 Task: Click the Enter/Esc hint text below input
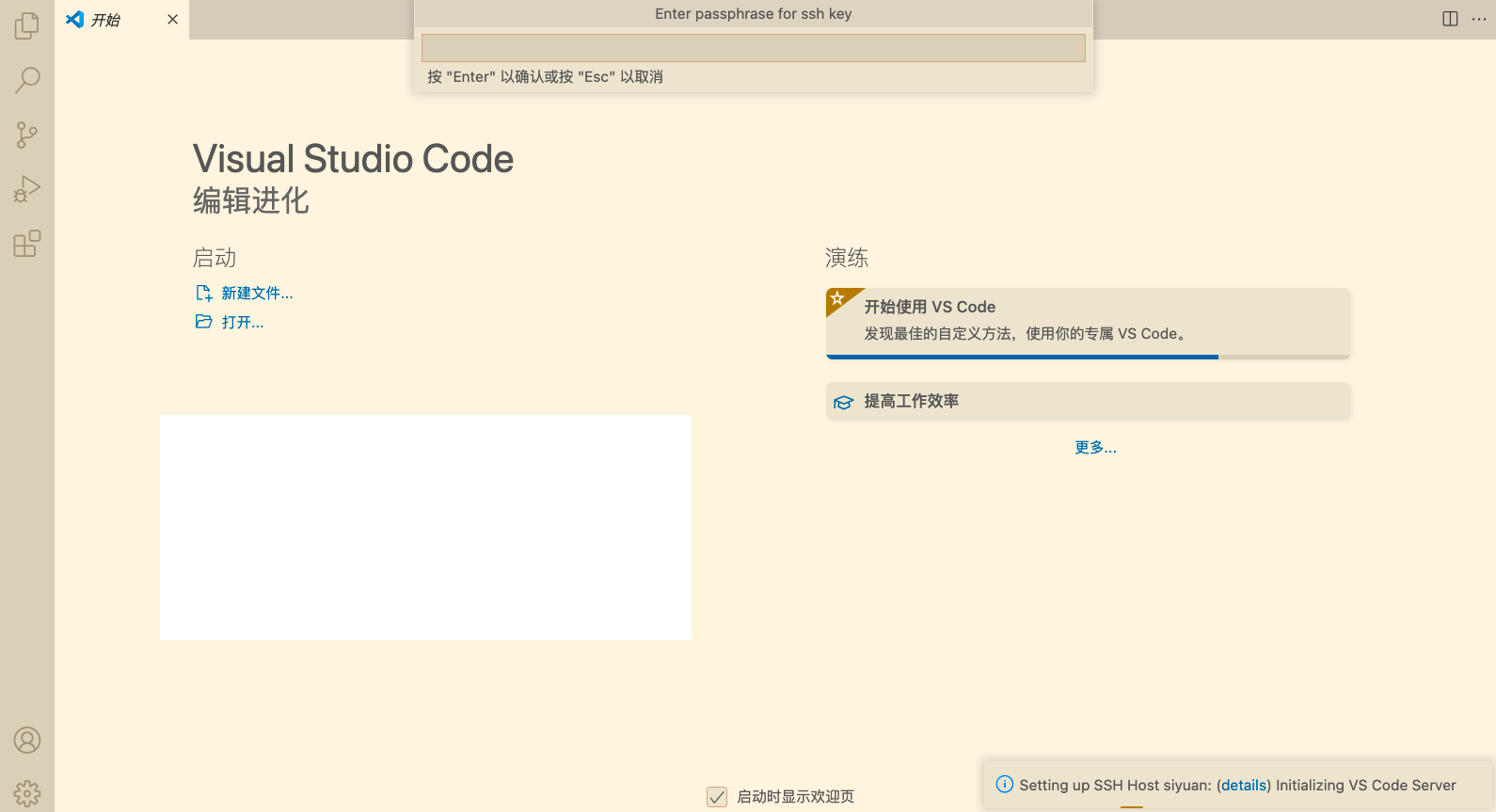point(546,77)
